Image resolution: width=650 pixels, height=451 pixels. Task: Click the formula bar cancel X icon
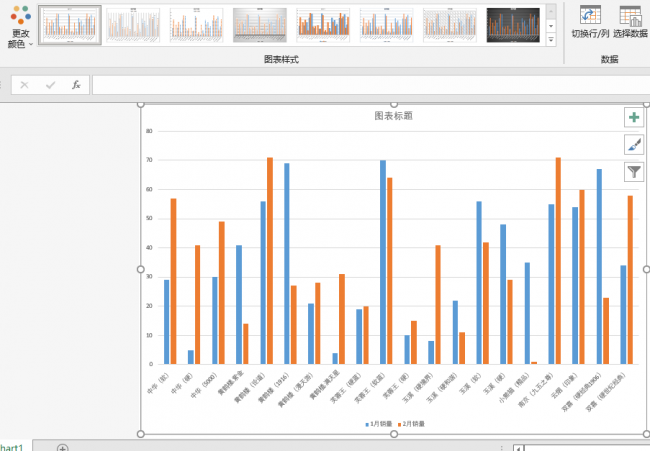click(x=24, y=85)
